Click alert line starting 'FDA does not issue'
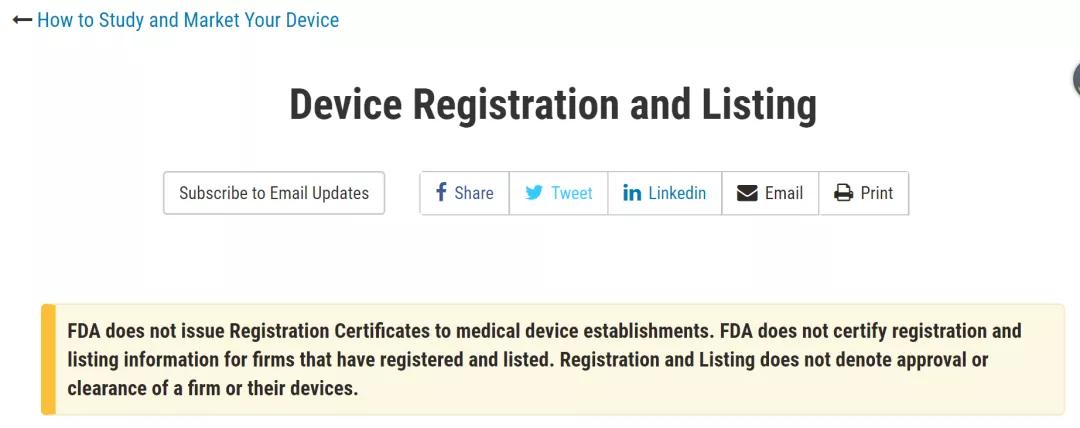Screen dimensions: 1080x428 point(544,331)
